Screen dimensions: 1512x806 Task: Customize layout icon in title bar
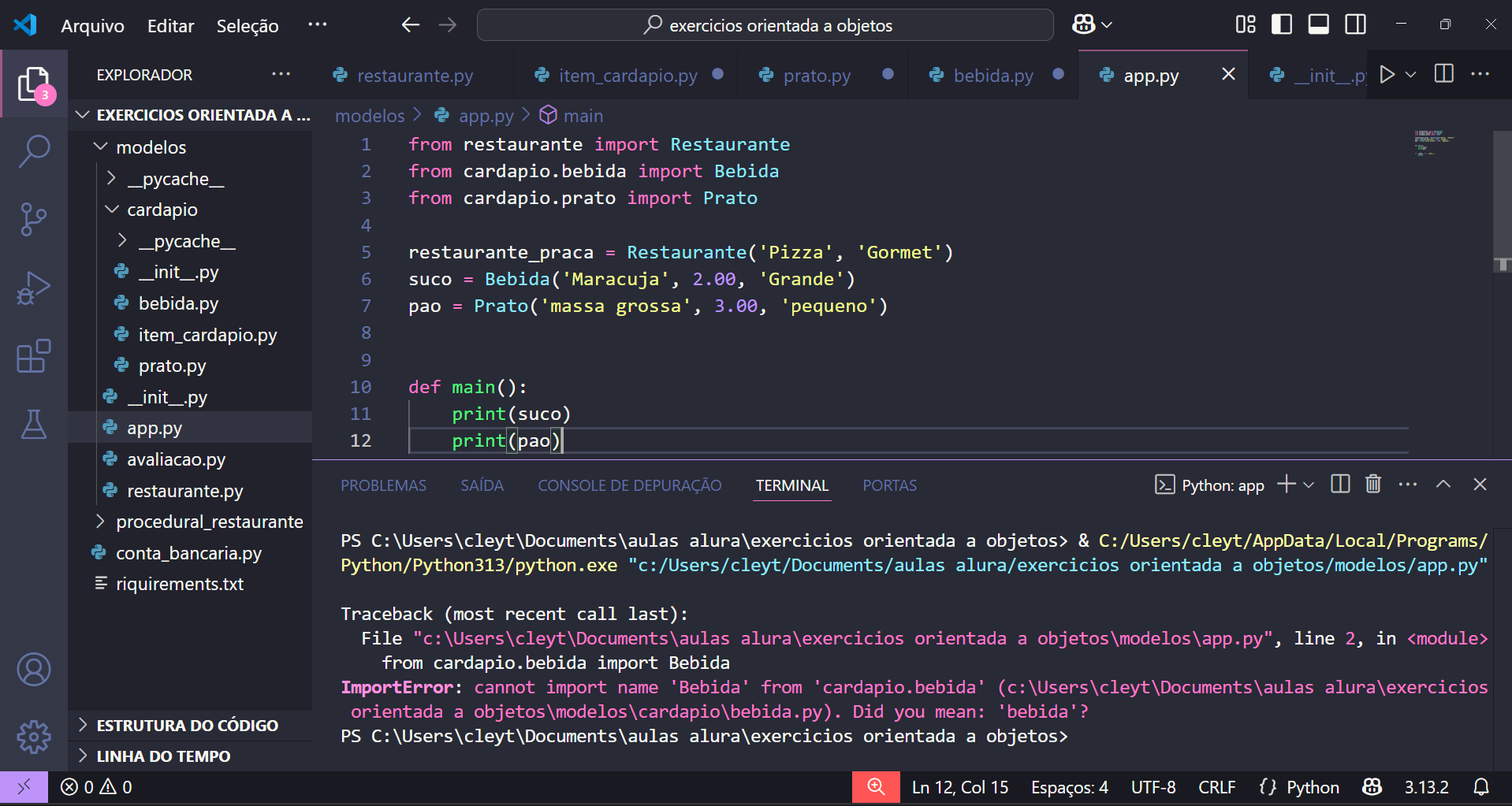click(1246, 24)
